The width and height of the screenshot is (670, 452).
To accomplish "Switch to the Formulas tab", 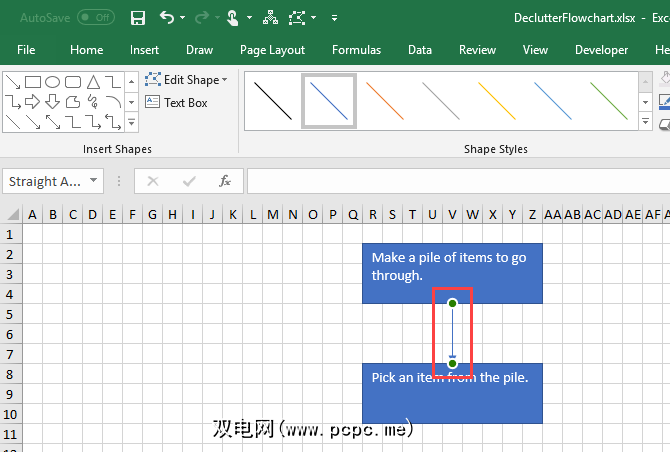I will (x=356, y=50).
